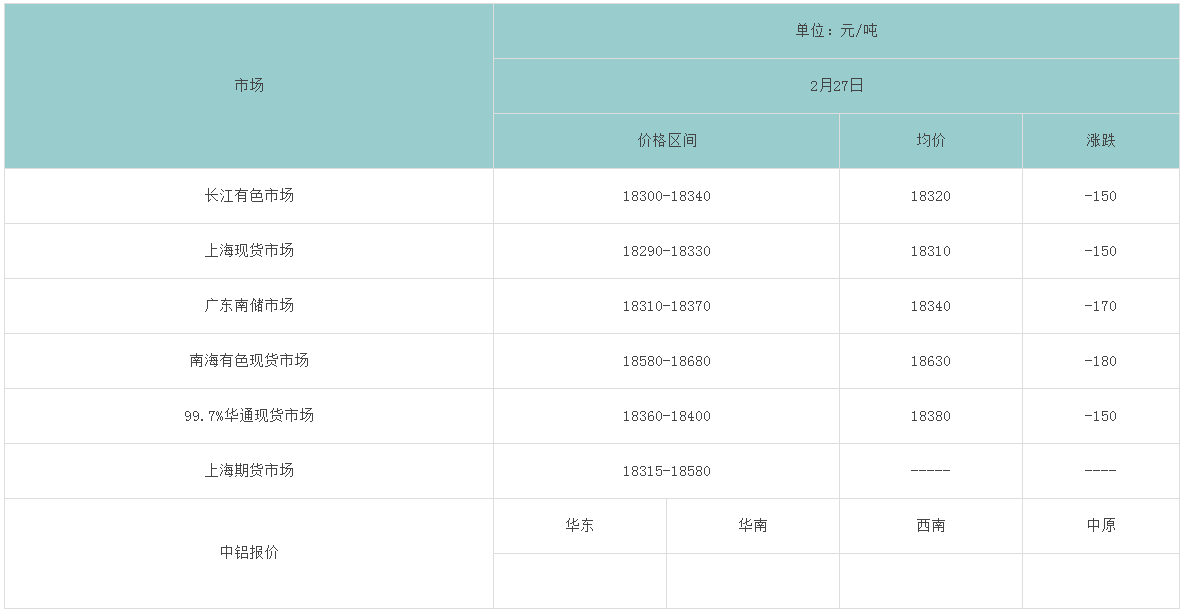The width and height of the screenshot is (1187, 613).
Task: Click the 单位：元/吨 header cell
Action: [x=836, y=31]
